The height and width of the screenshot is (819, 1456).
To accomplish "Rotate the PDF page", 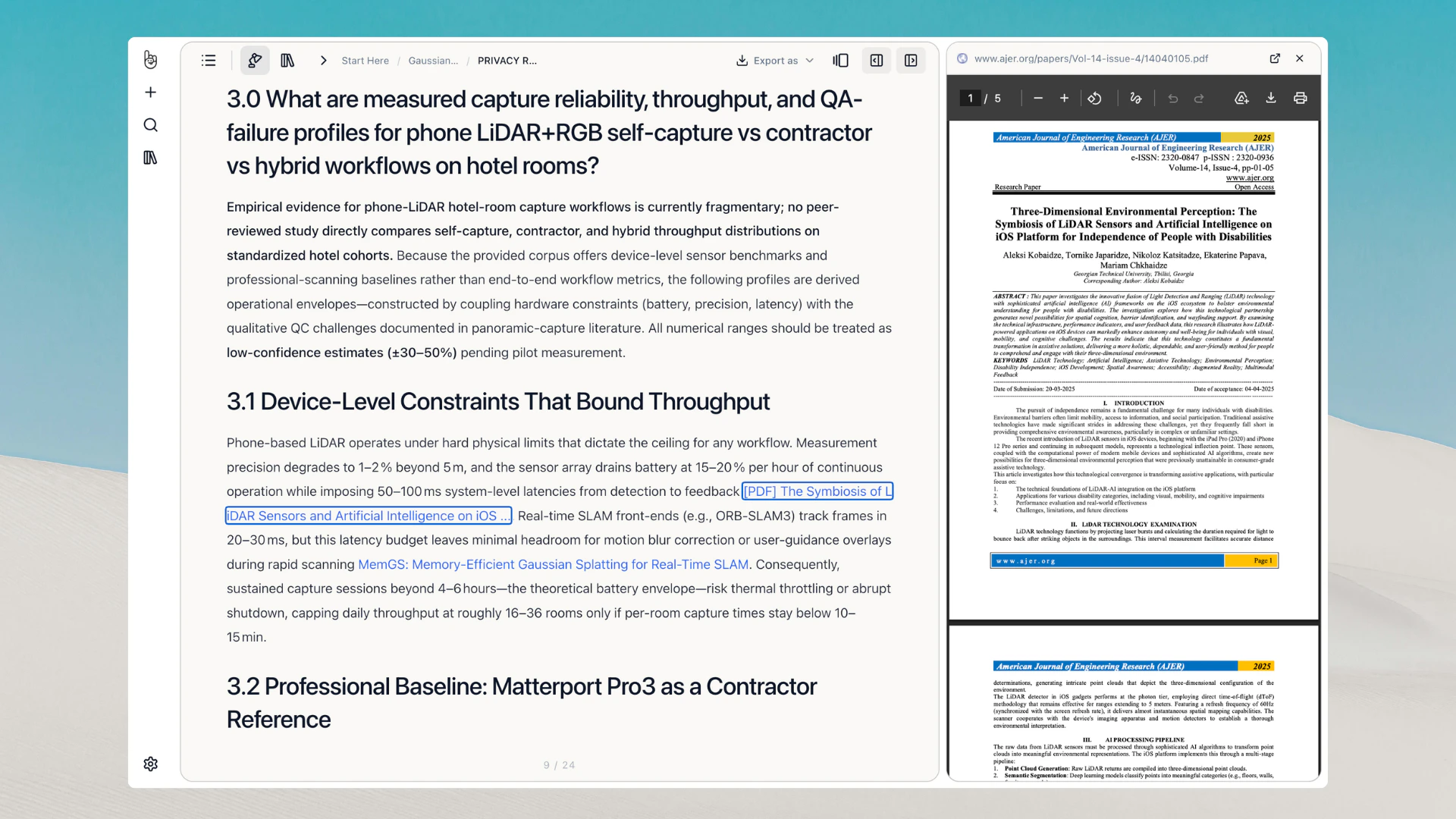I will (1094, 99).
